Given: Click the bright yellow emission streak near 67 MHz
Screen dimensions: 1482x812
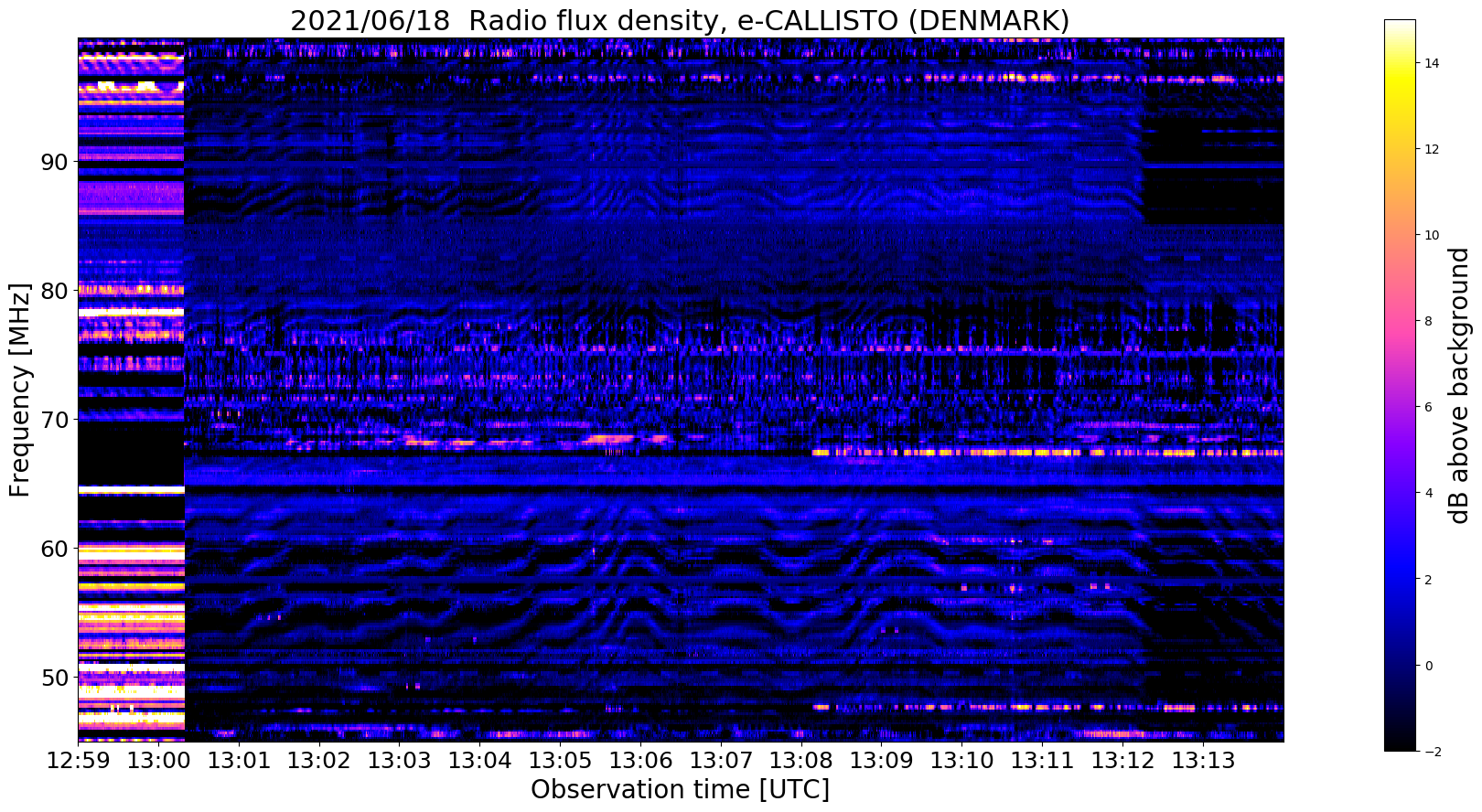Looking at the screenshot, I should click(1047, 452).
